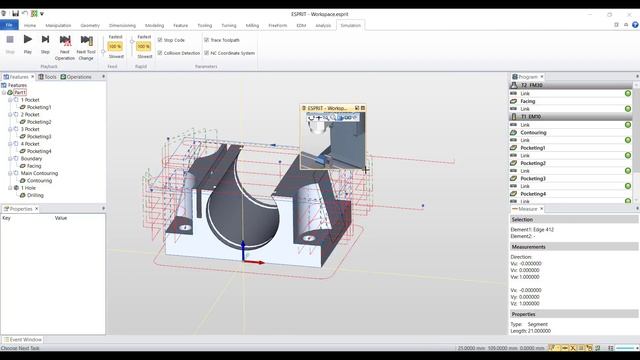The width and height of the screenshot is (640, 360).
Task: Click the Step playback icon
Action: [x=45, y=40]
